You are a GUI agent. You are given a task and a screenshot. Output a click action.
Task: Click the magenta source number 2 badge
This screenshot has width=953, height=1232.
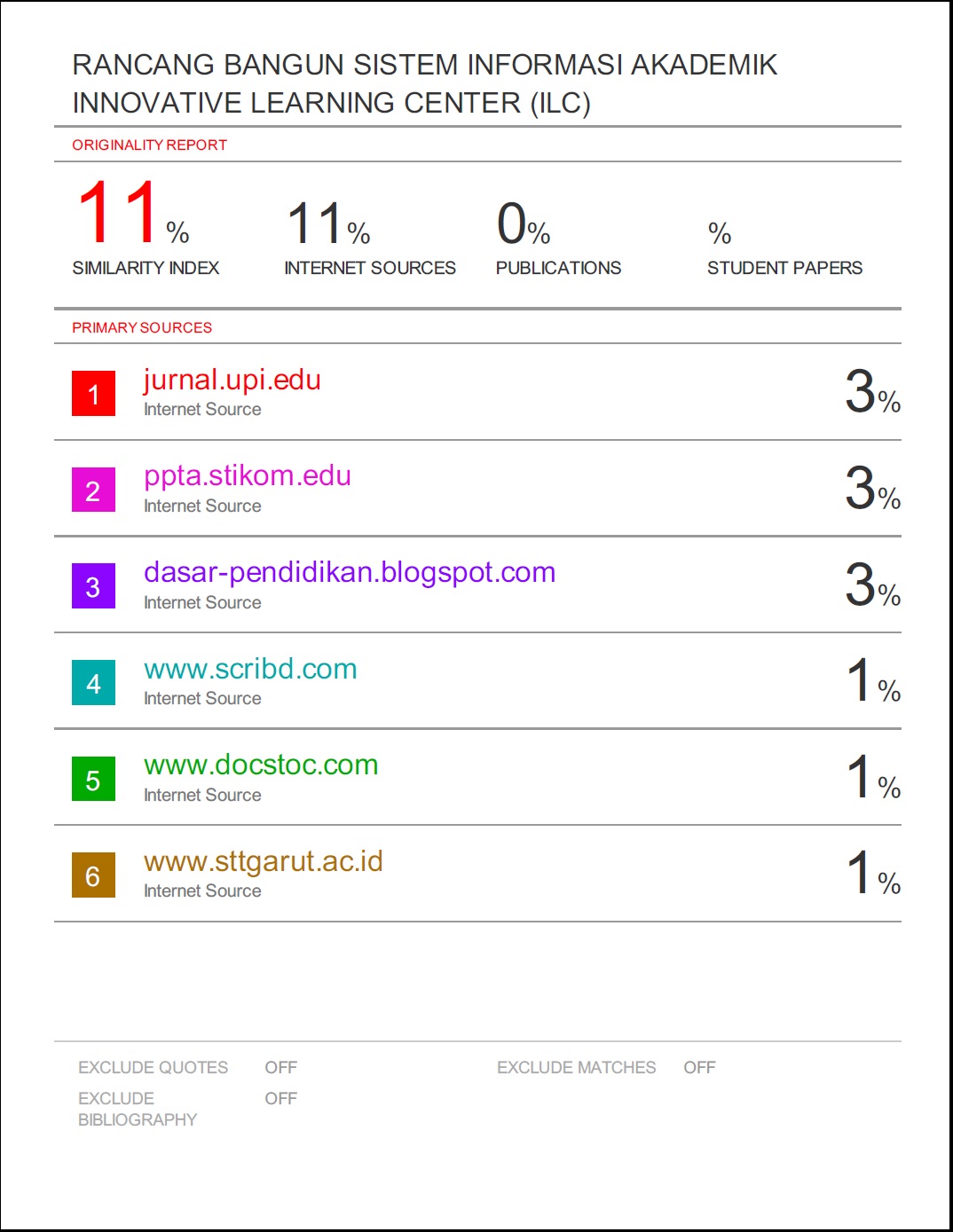click(93, 490)
